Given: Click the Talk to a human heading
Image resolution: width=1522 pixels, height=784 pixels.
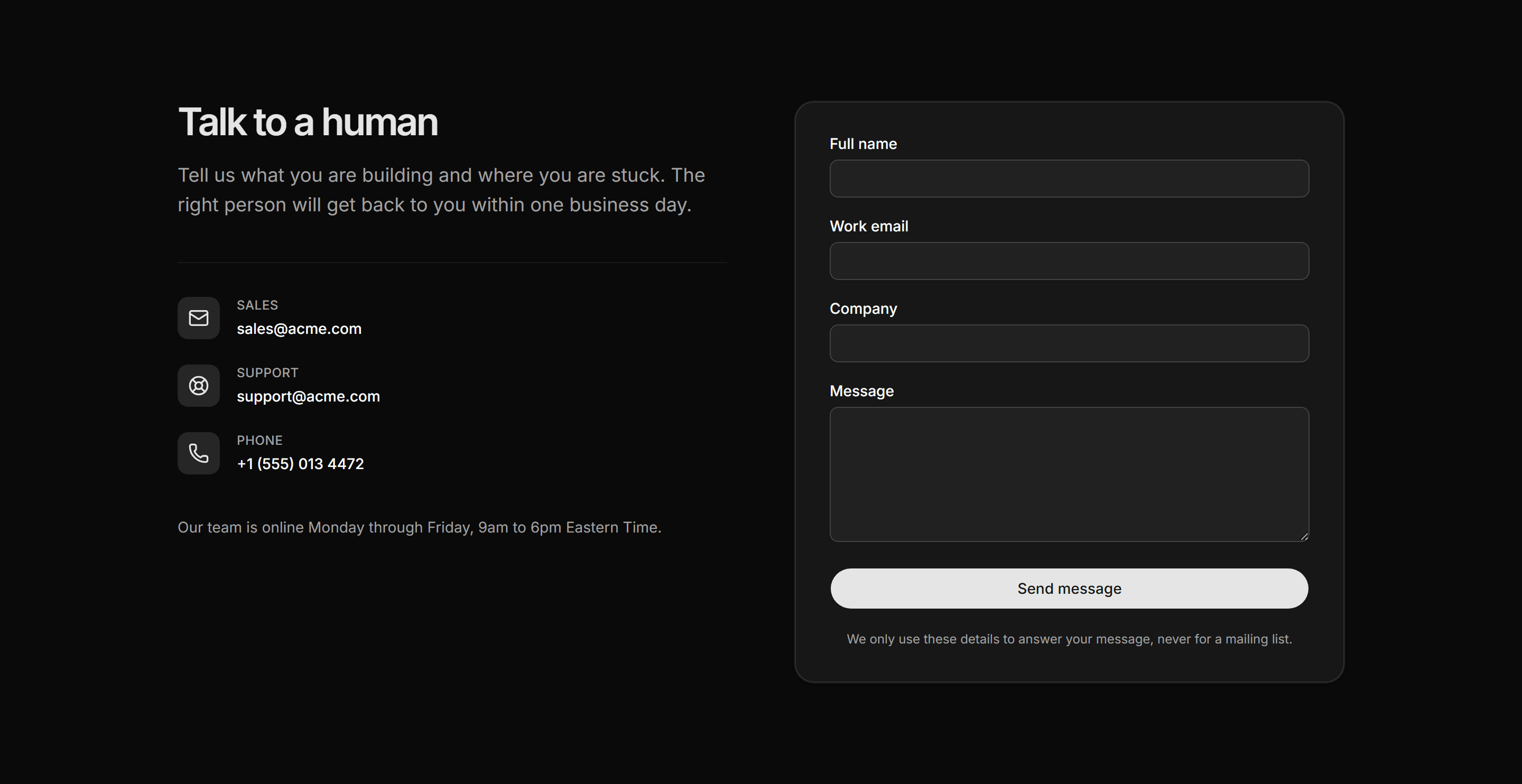Looking at the screenshot, I should (308, 122).
